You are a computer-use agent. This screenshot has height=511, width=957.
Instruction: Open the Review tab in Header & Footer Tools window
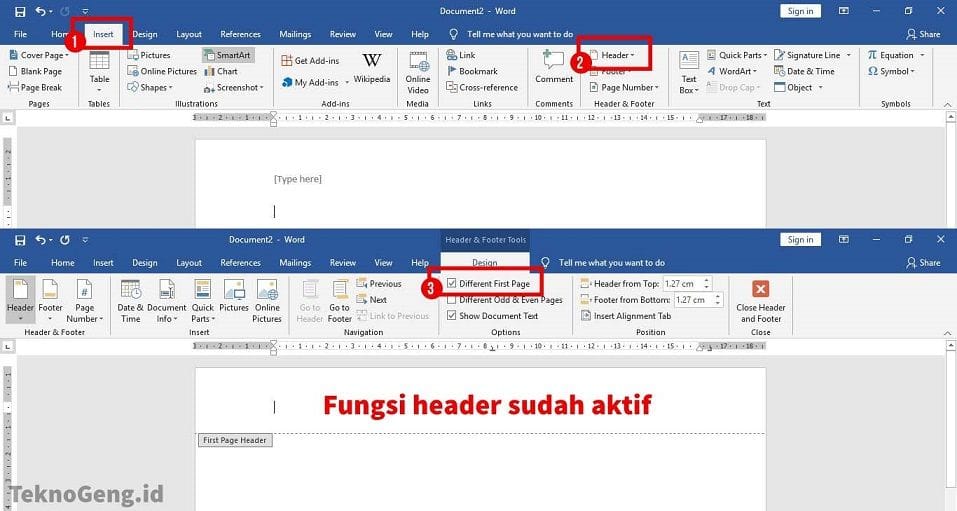coord(342,263)
